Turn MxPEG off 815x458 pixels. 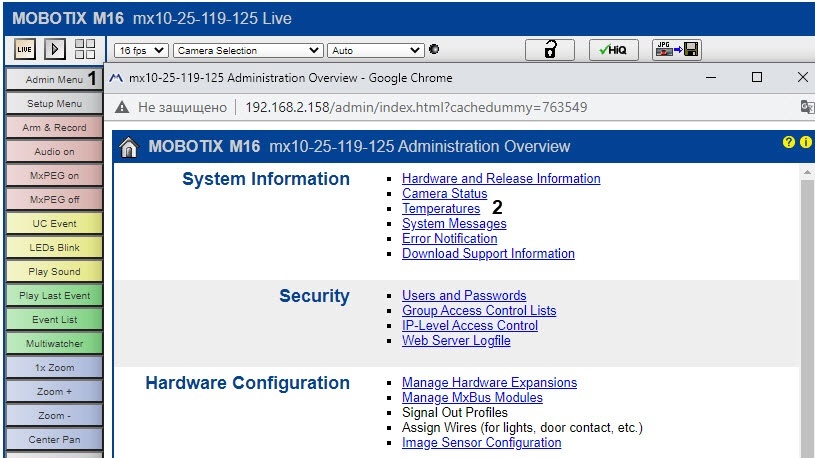(54, 199)
